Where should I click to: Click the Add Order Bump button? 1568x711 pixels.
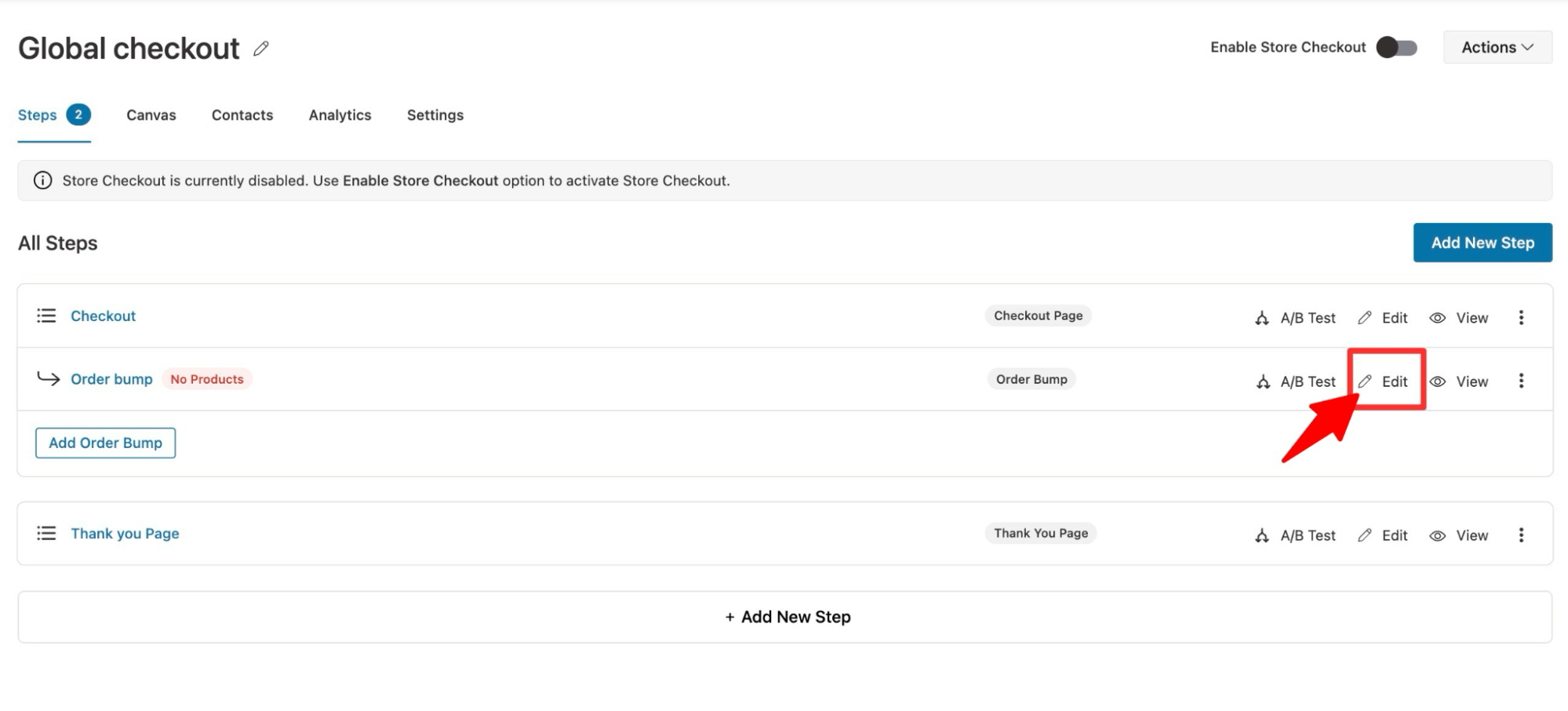click(105, 443)
